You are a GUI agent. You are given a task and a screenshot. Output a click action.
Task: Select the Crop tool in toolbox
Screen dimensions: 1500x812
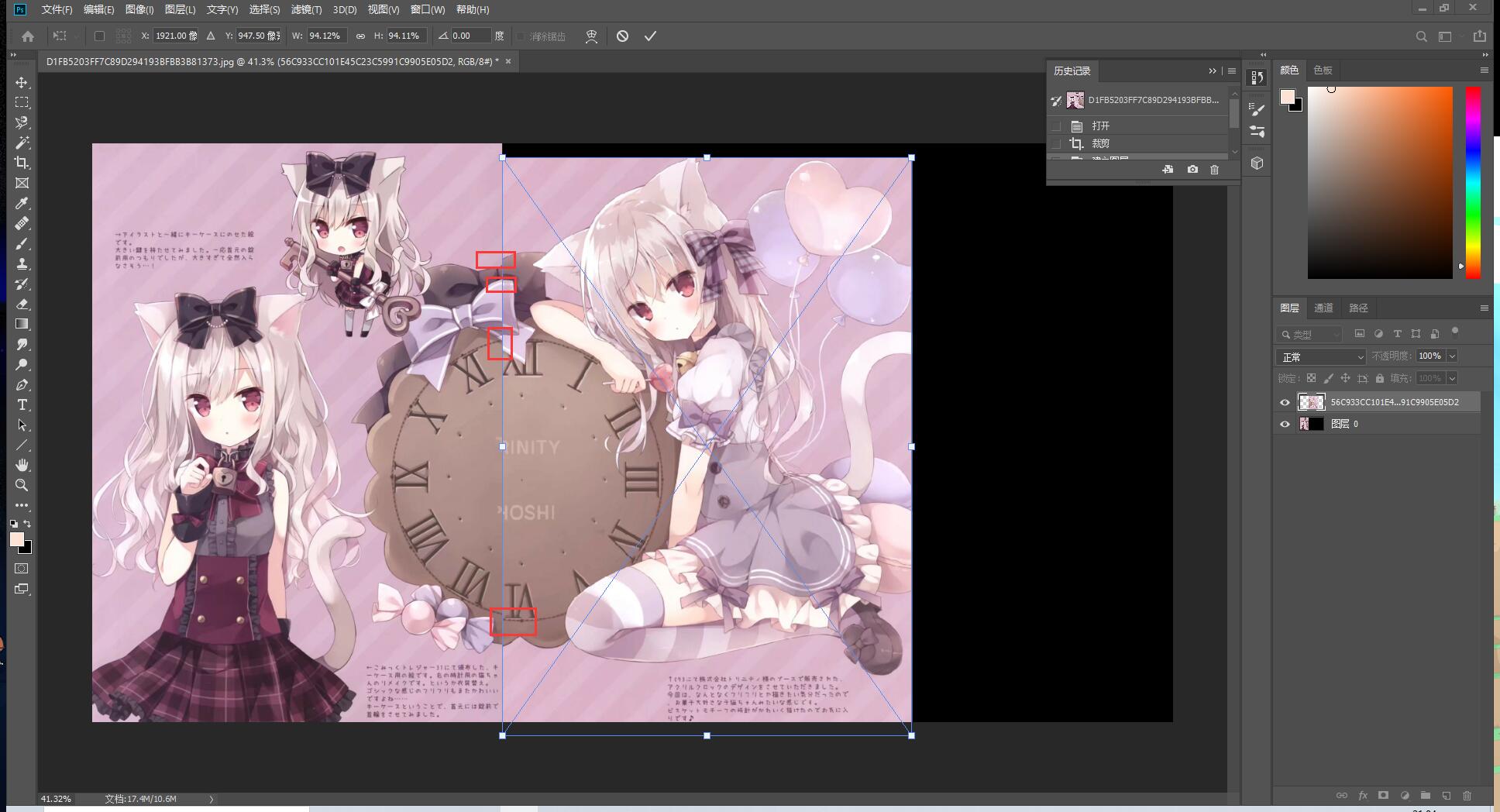(x=22, y=163)
